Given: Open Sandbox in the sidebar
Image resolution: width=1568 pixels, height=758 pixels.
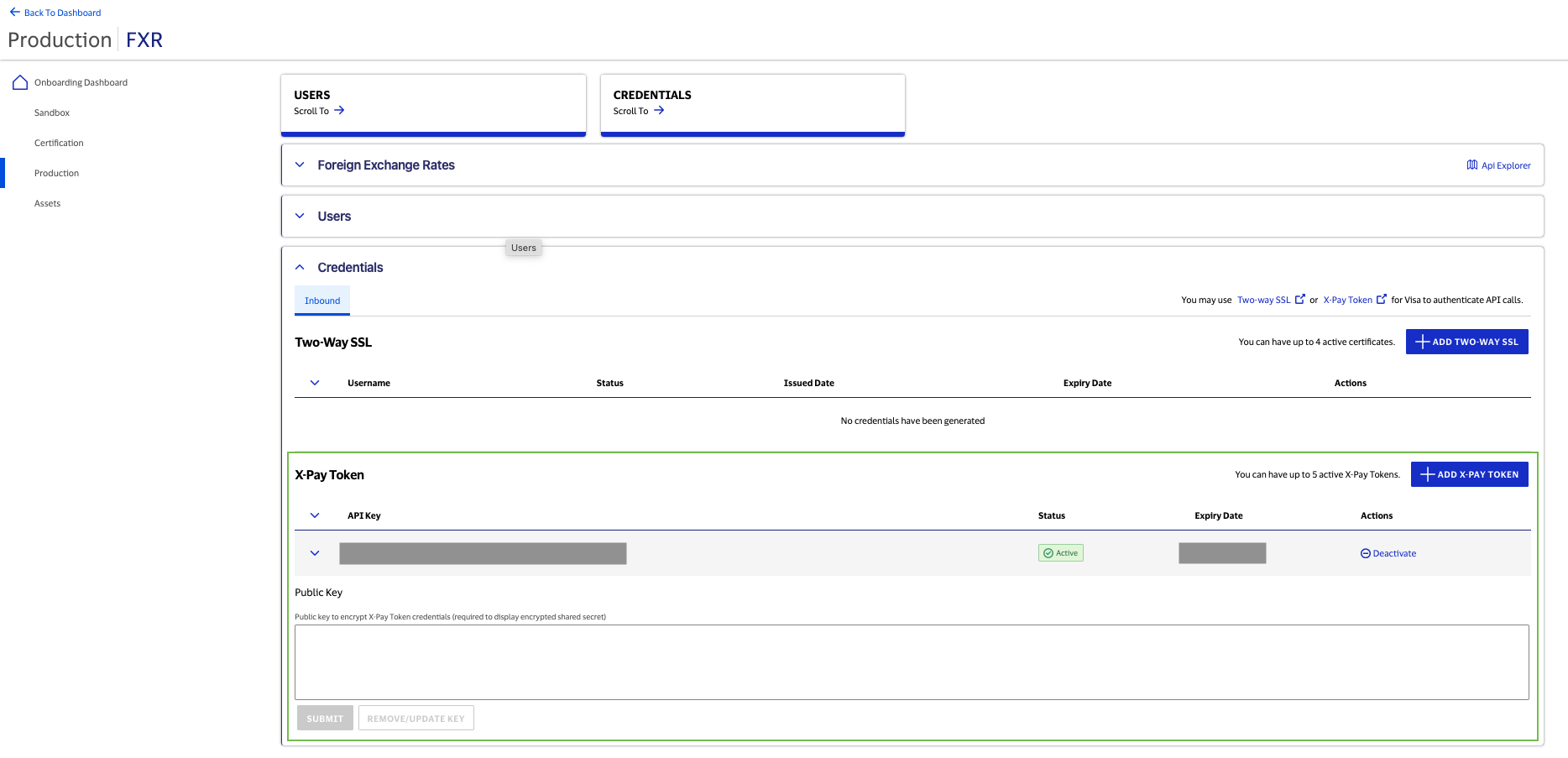Looking at the screenshot, I should [x=52, y=112].
